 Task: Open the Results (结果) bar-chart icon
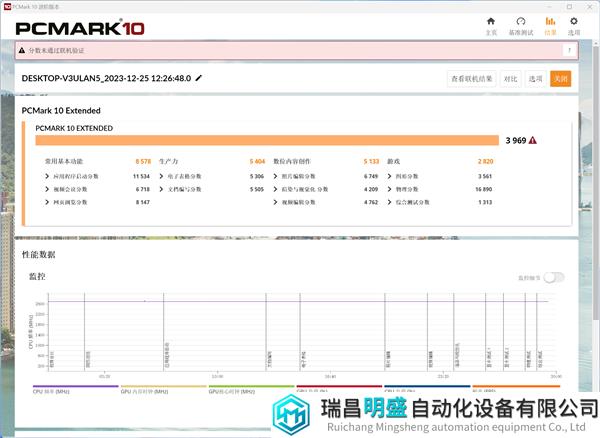click(550, 21)
